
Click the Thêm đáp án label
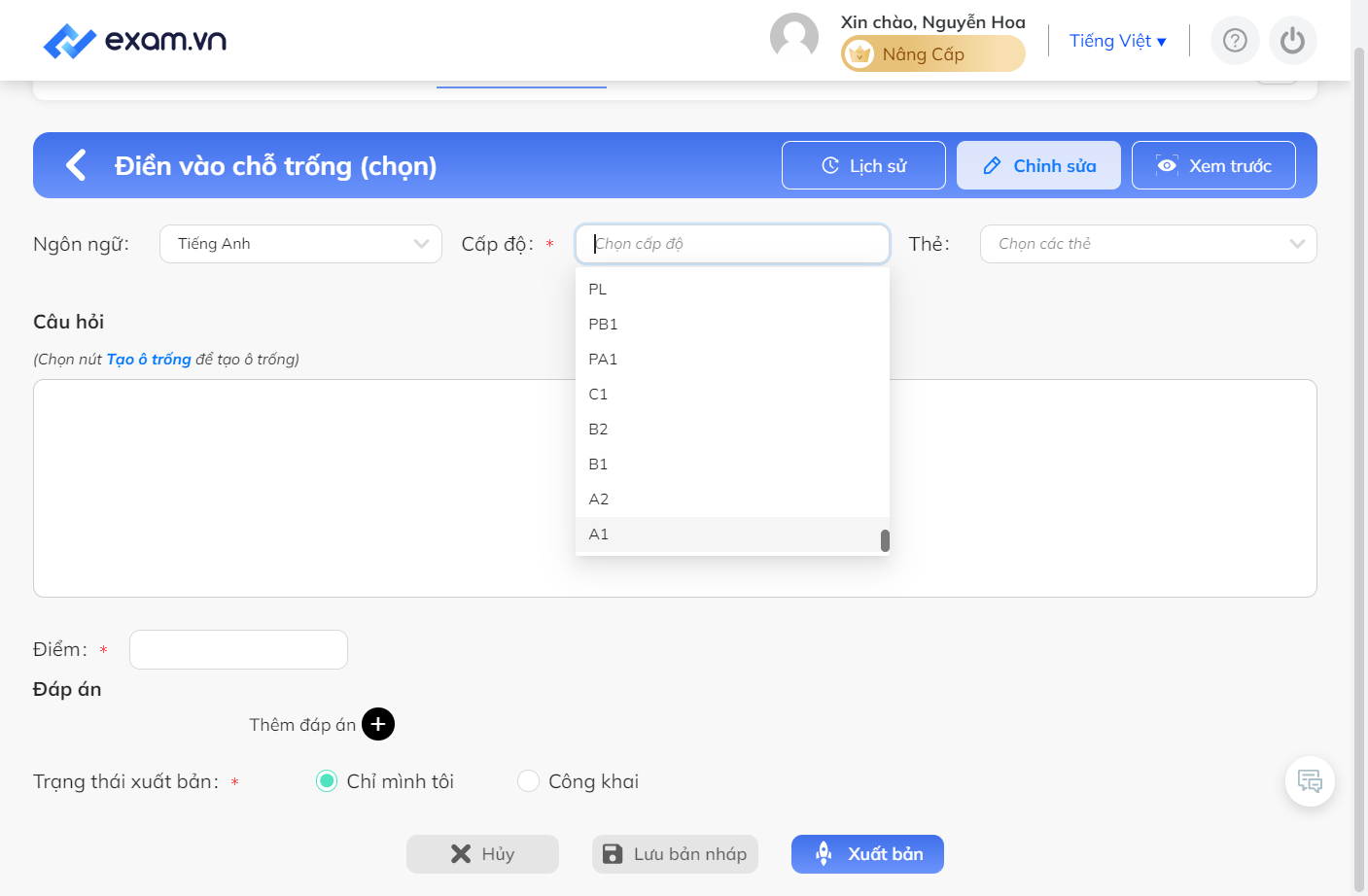pyautogui.click(x=302, y=725)
